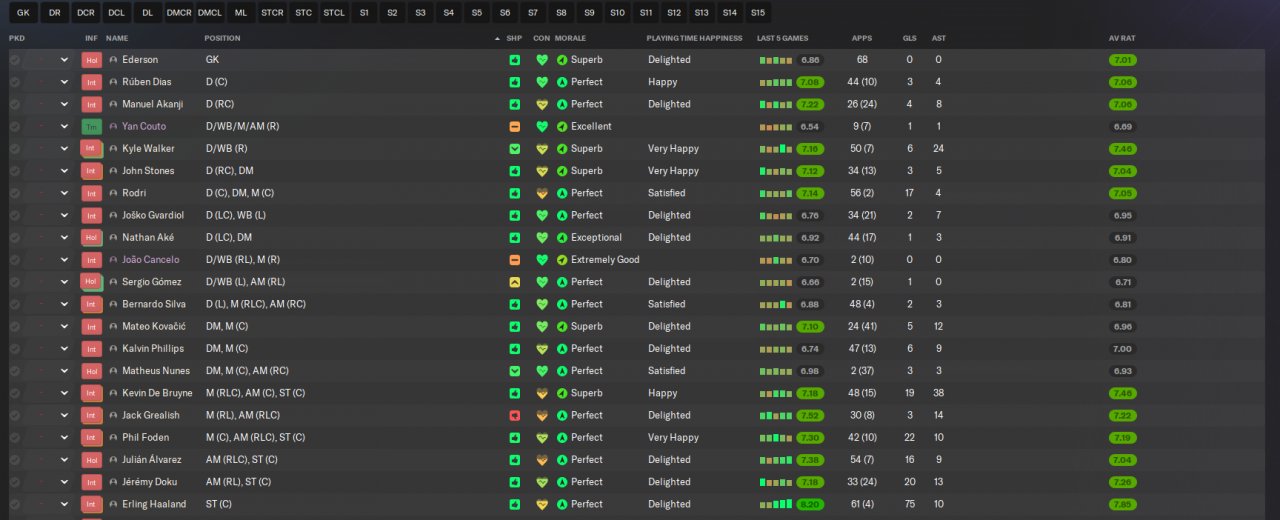
Task: Click Ederson's Superb morale arrow icon
Action: point(562,60)
